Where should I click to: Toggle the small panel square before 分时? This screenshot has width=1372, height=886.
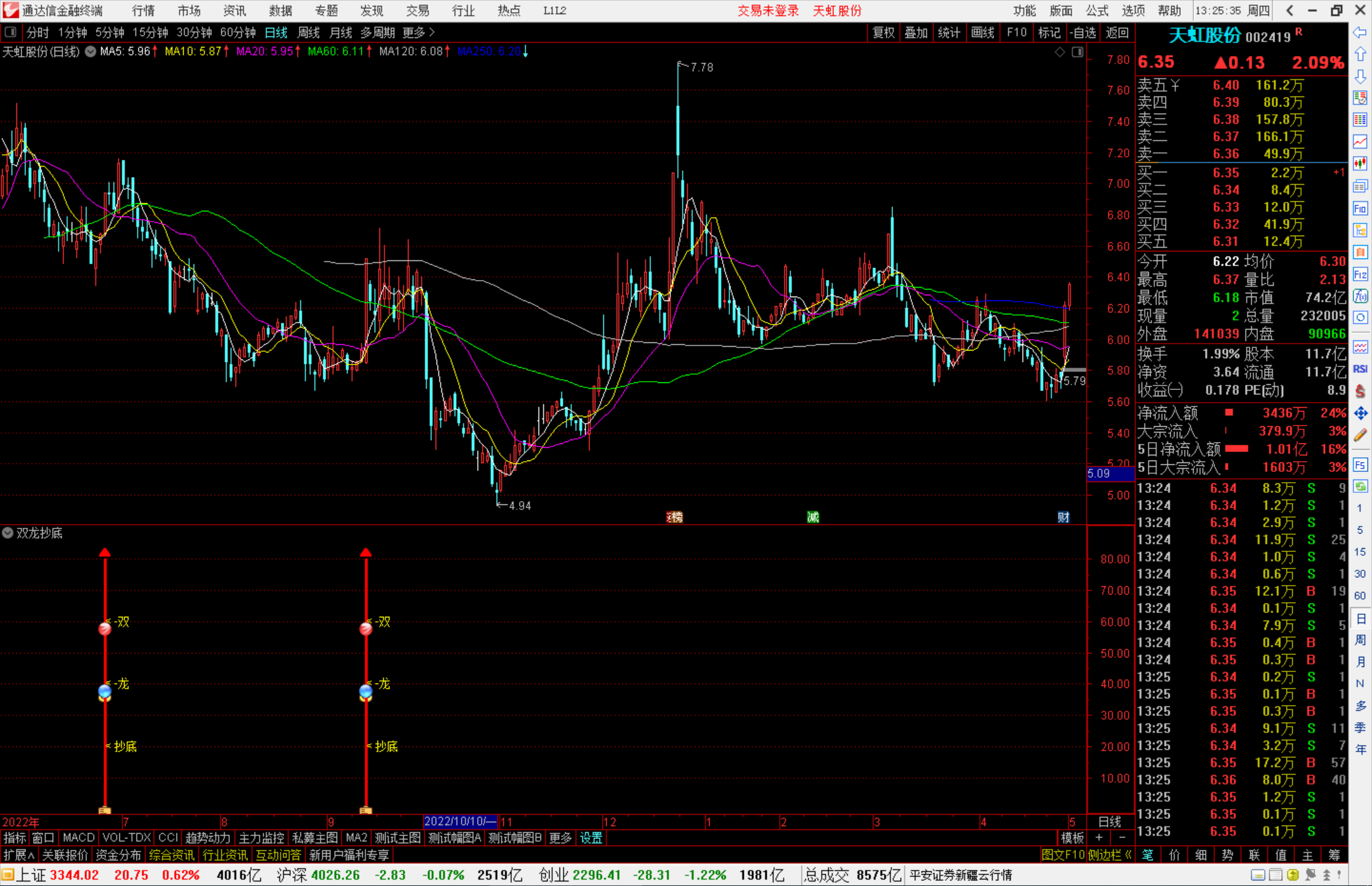[x=11, y=32]
